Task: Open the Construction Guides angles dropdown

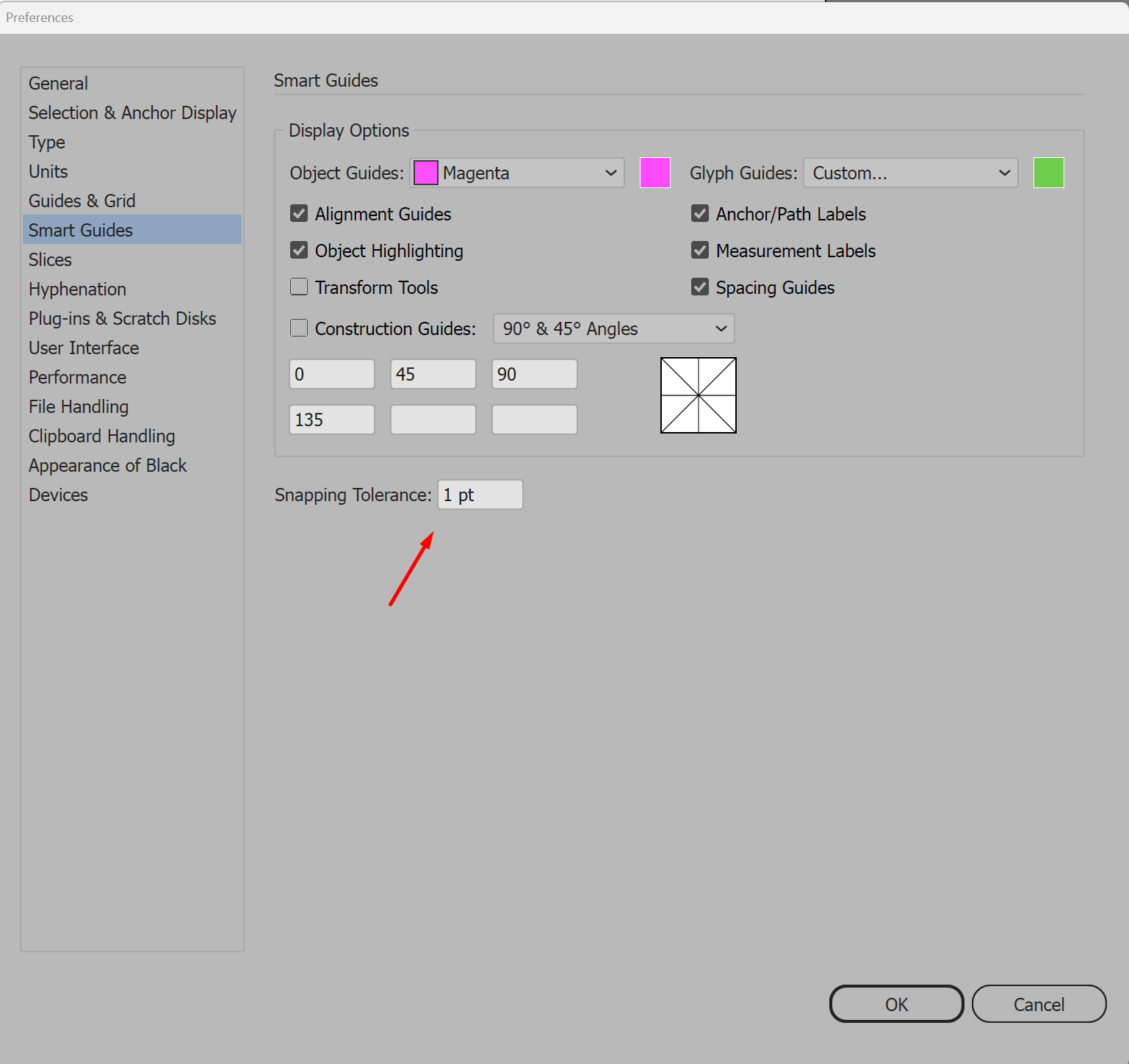Action: point(614,328)
